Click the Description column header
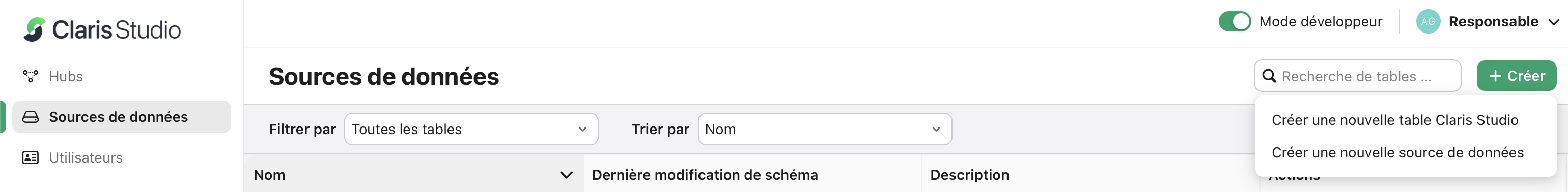This screenshot has width=1568, height=192. pyautogui.click(x=969, y=175)
